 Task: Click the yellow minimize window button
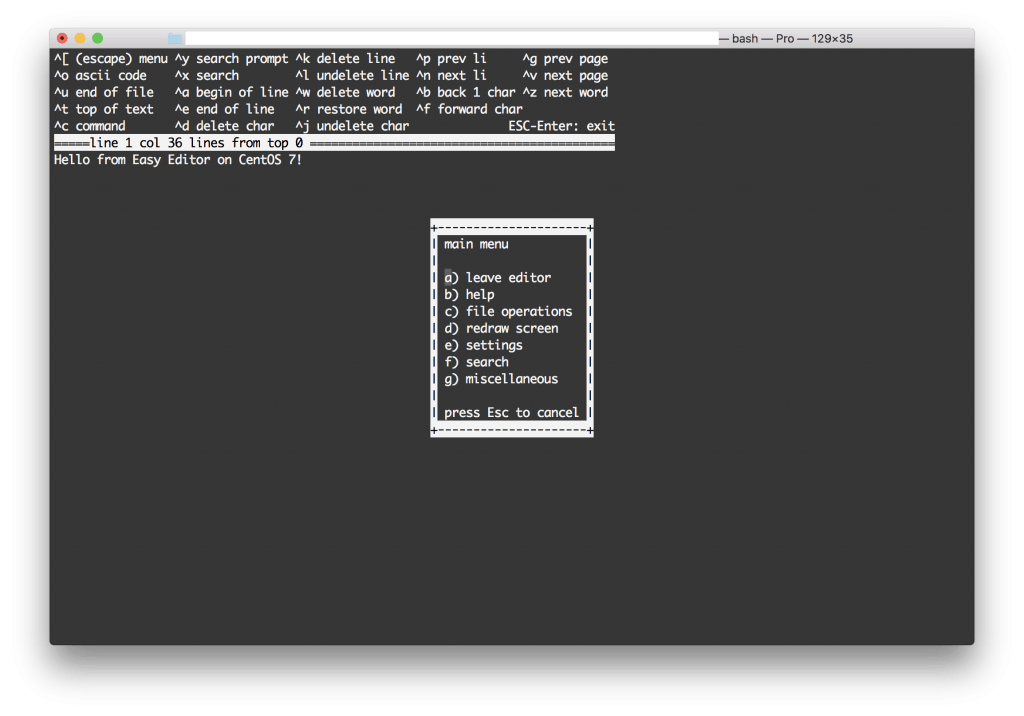point(80,38)
